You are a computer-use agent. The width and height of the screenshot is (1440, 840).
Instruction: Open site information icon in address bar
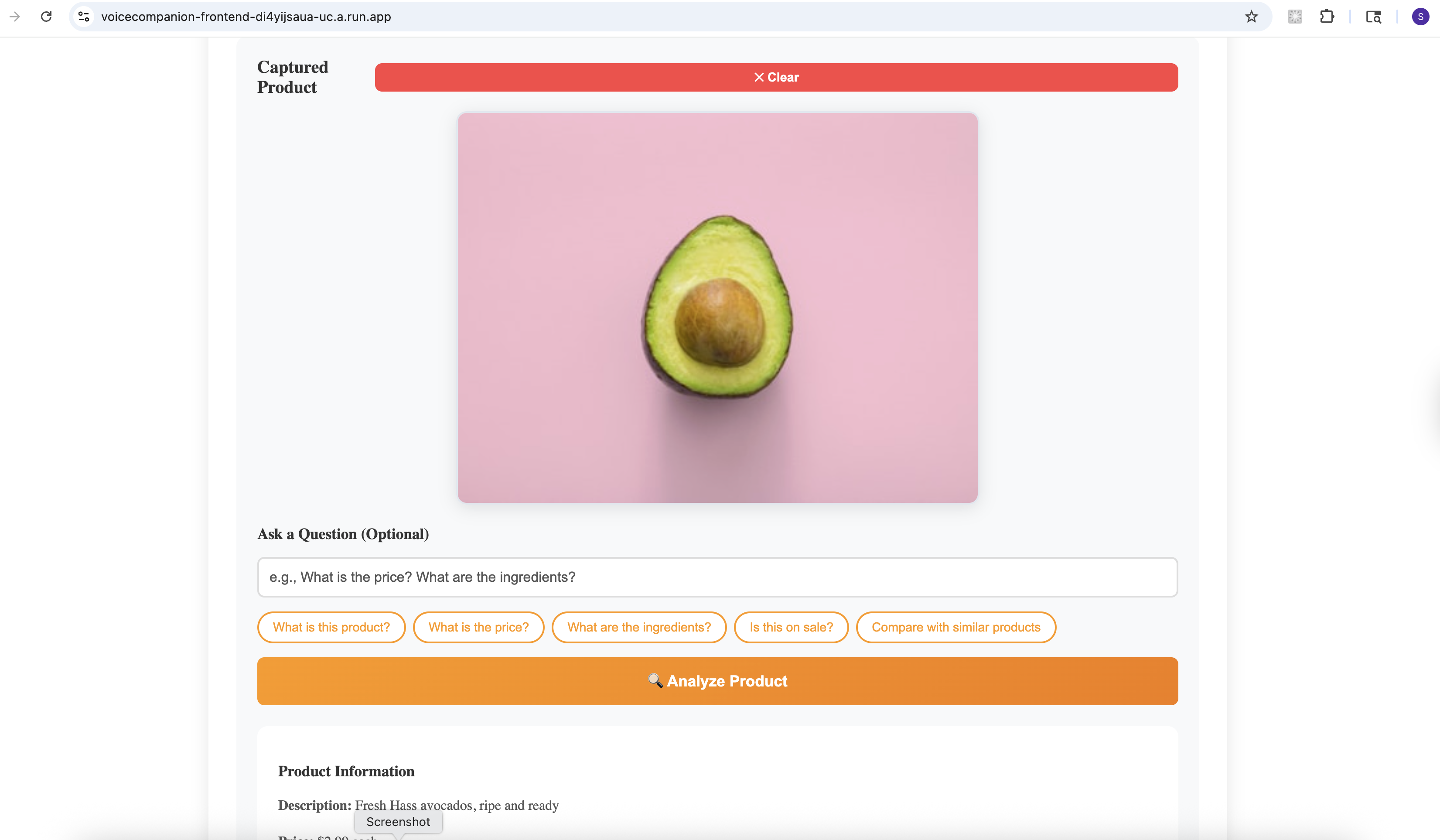(x=84, y=17)
